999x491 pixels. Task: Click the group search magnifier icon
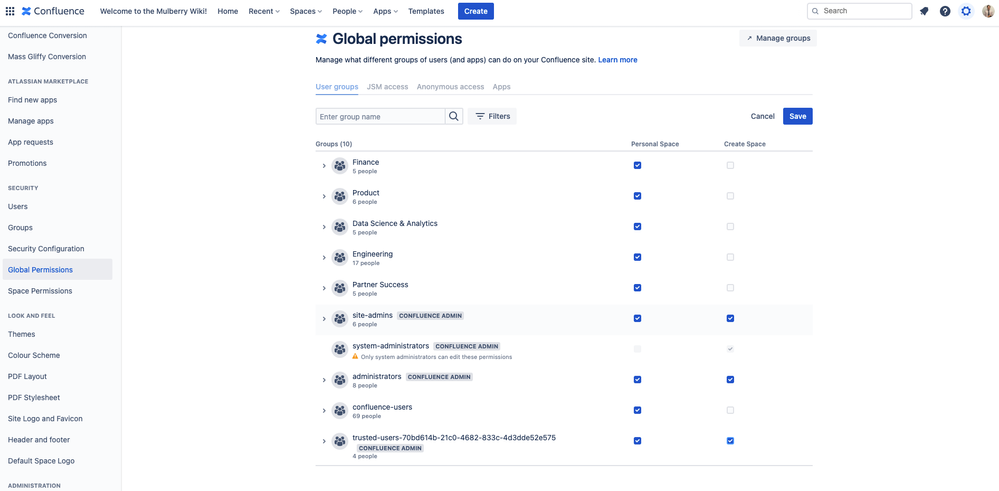454,116
